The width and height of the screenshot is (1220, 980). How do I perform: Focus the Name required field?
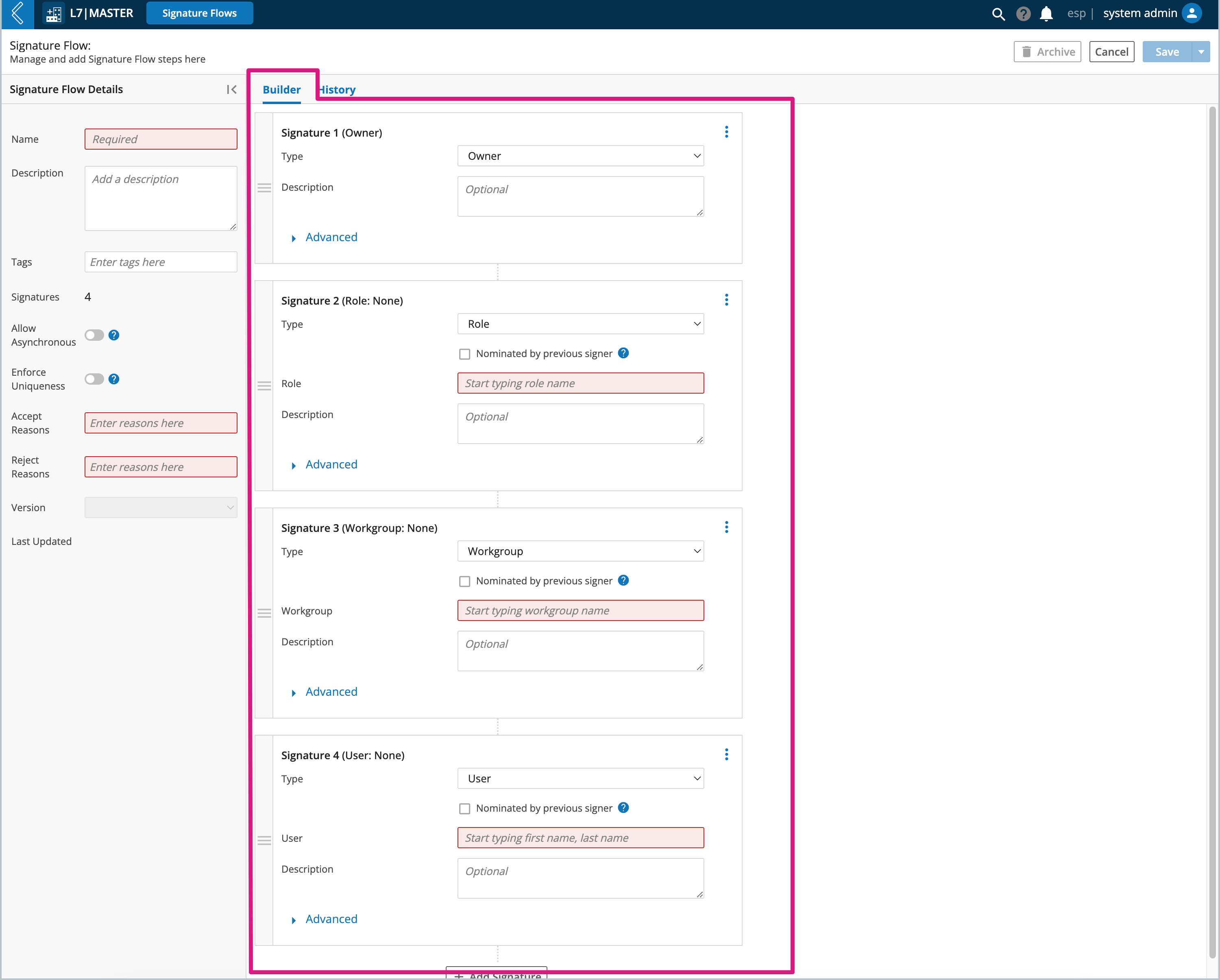(161, 139)
